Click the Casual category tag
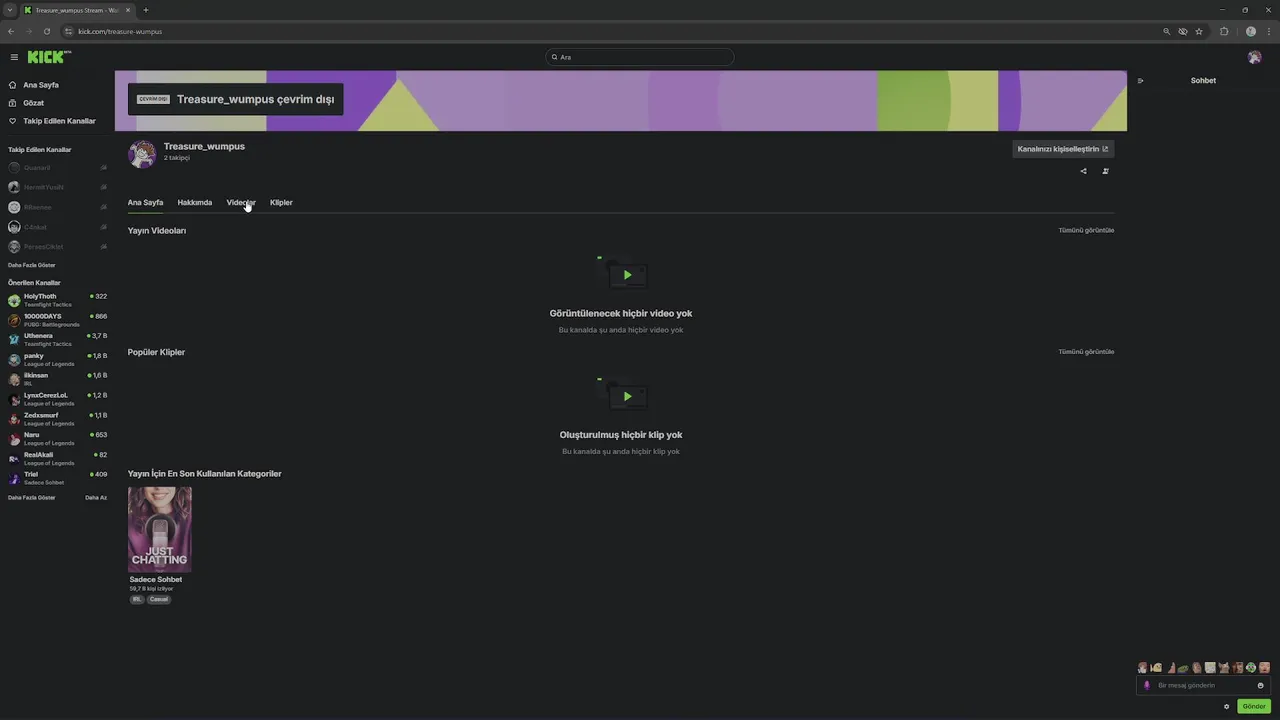 (x=159, y=599)
